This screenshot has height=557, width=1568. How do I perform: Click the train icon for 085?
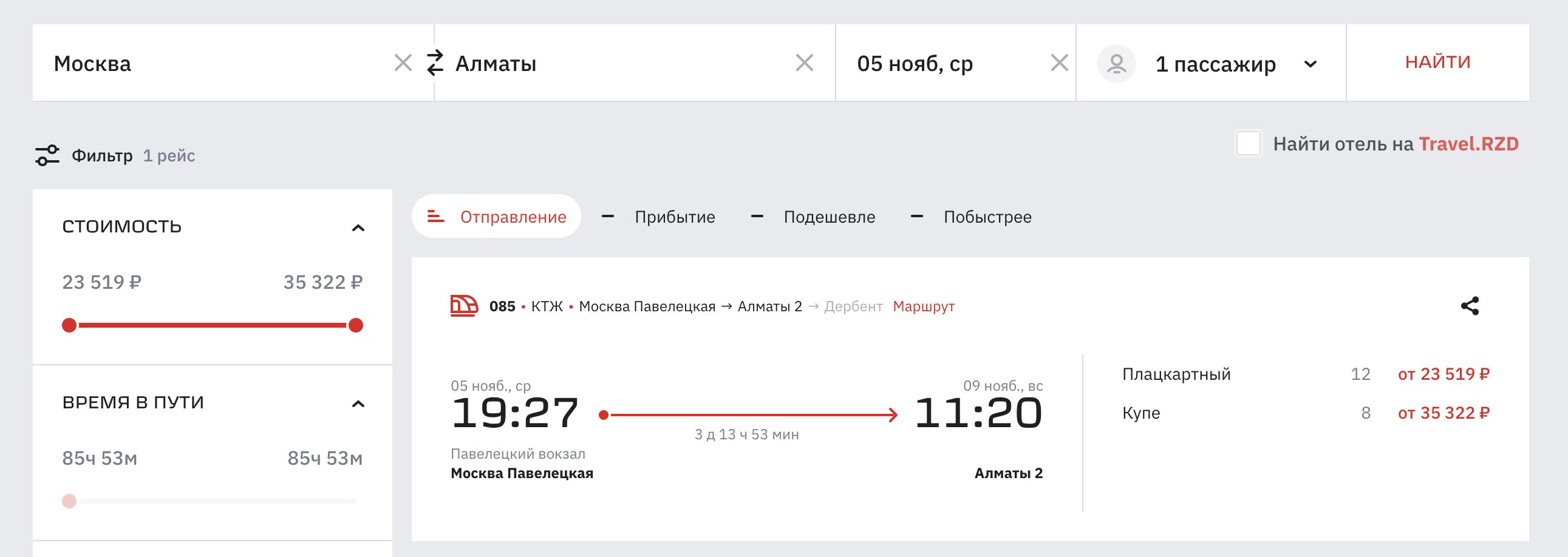coord(464,306)
